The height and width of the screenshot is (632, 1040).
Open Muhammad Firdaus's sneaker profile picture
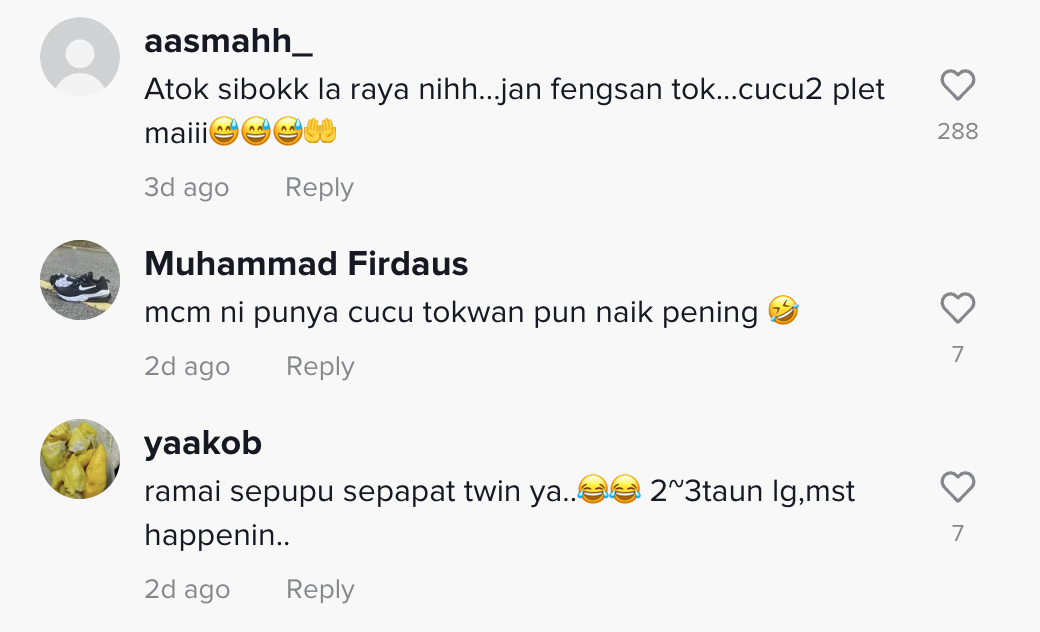pyautogui.click(x=80, y=280)
